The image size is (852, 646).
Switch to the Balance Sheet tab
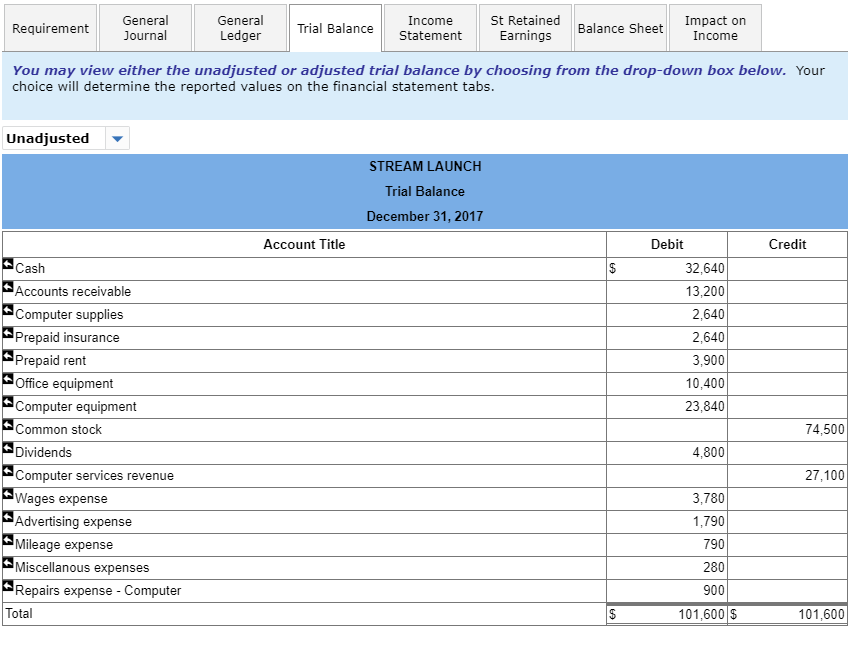pos(621,28)
